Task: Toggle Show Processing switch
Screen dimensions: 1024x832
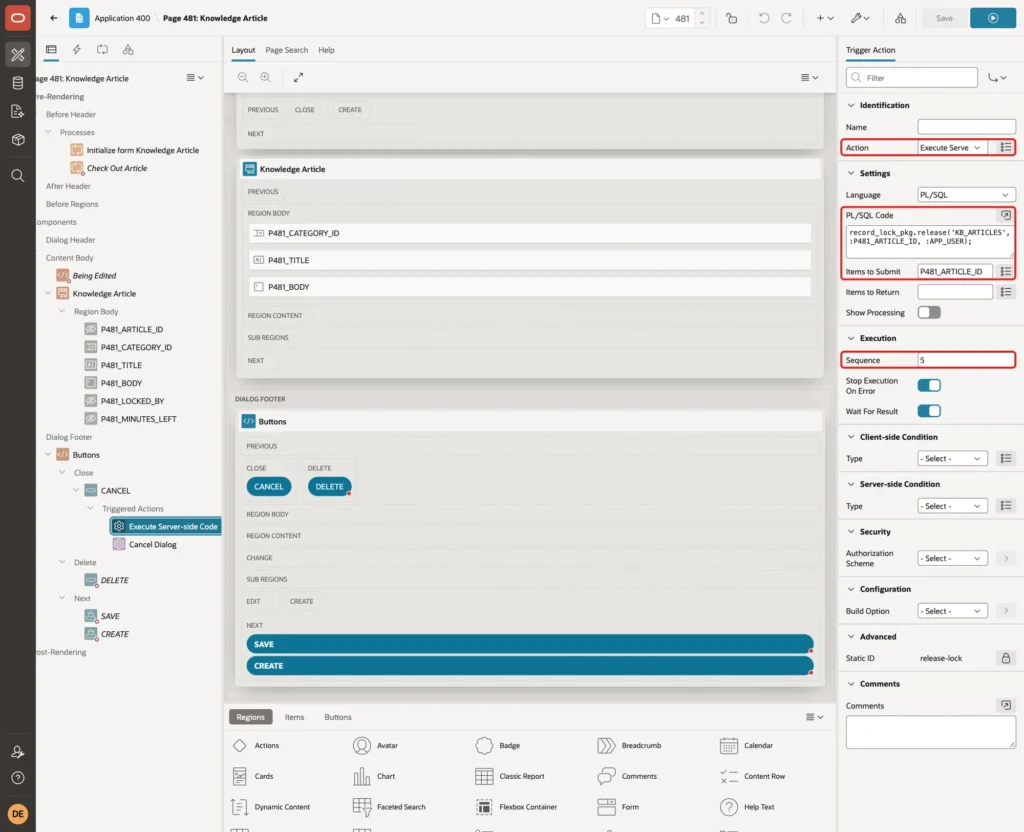Action: point(929,312)
